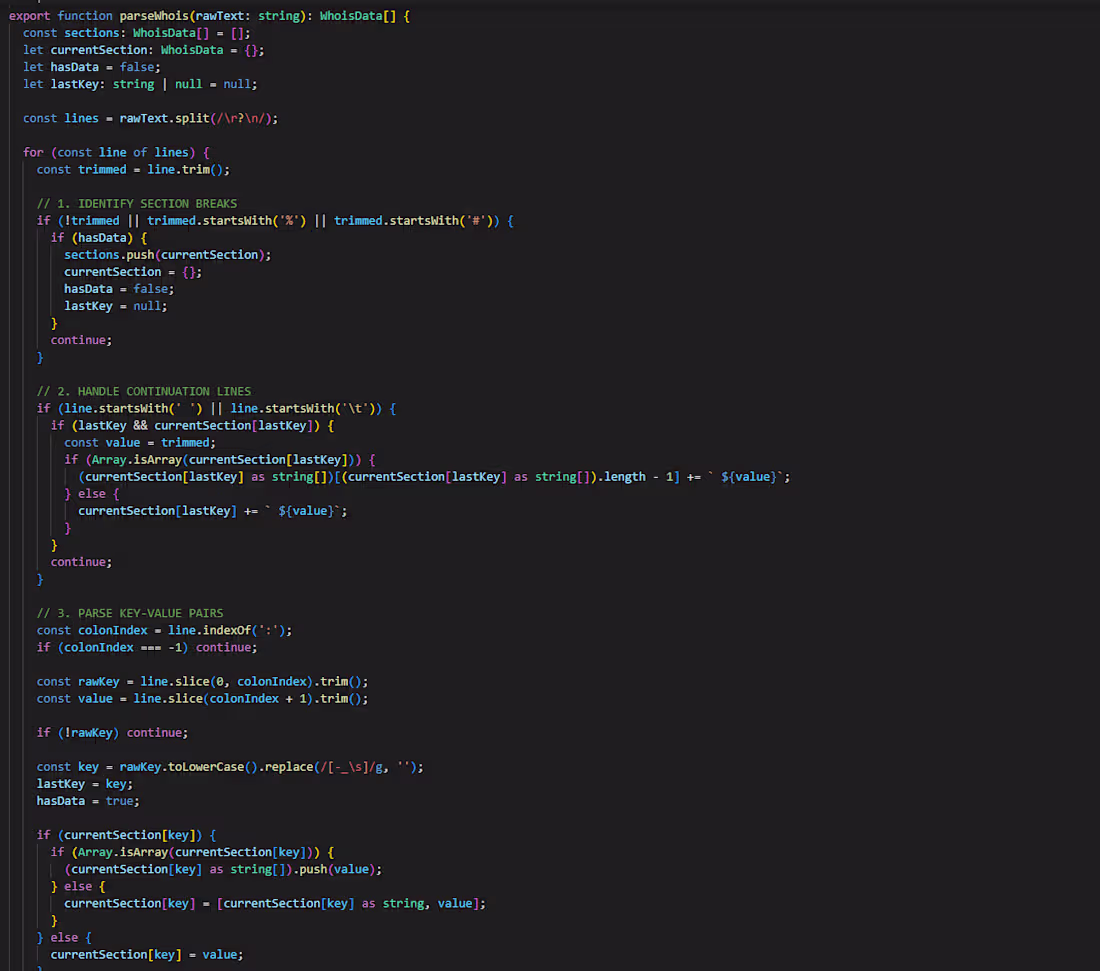The width and height of the screenshot is (1100, 971).
Task: Click "const colonIndex = line.indexOf(':');"
Action: click(164, 630)
